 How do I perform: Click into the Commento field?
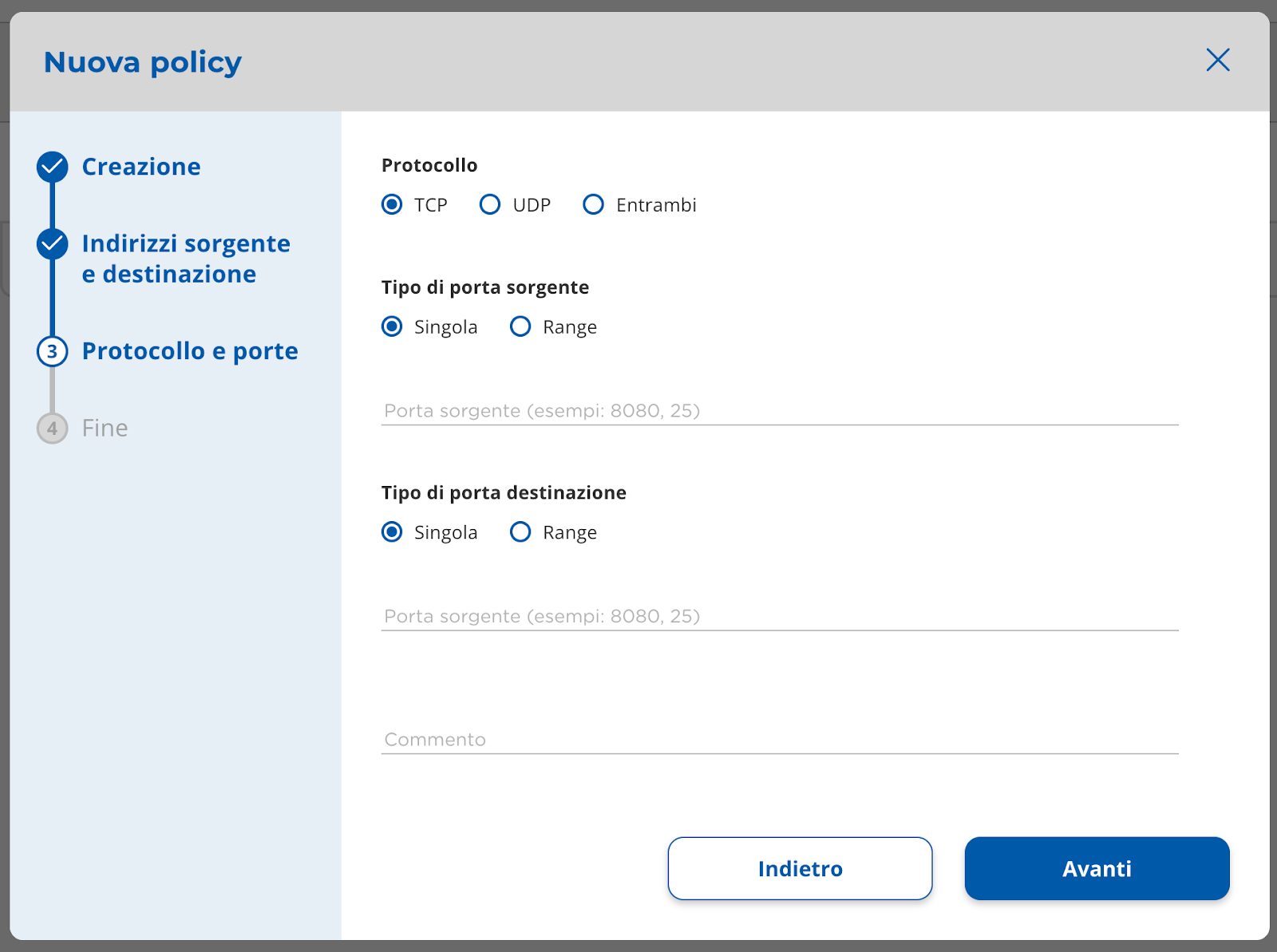780,740
